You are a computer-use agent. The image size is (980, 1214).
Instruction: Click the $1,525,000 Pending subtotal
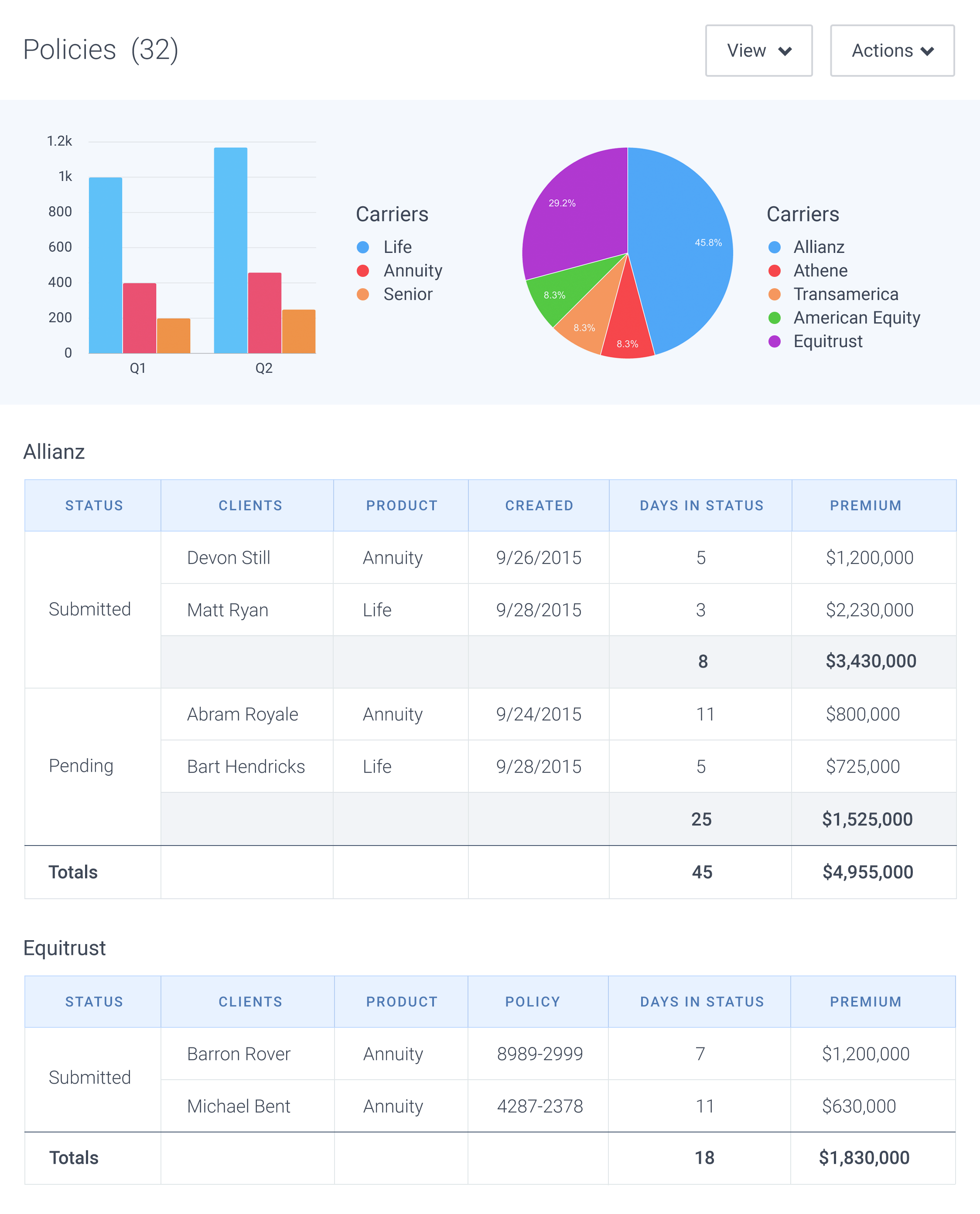click(867, 819)
